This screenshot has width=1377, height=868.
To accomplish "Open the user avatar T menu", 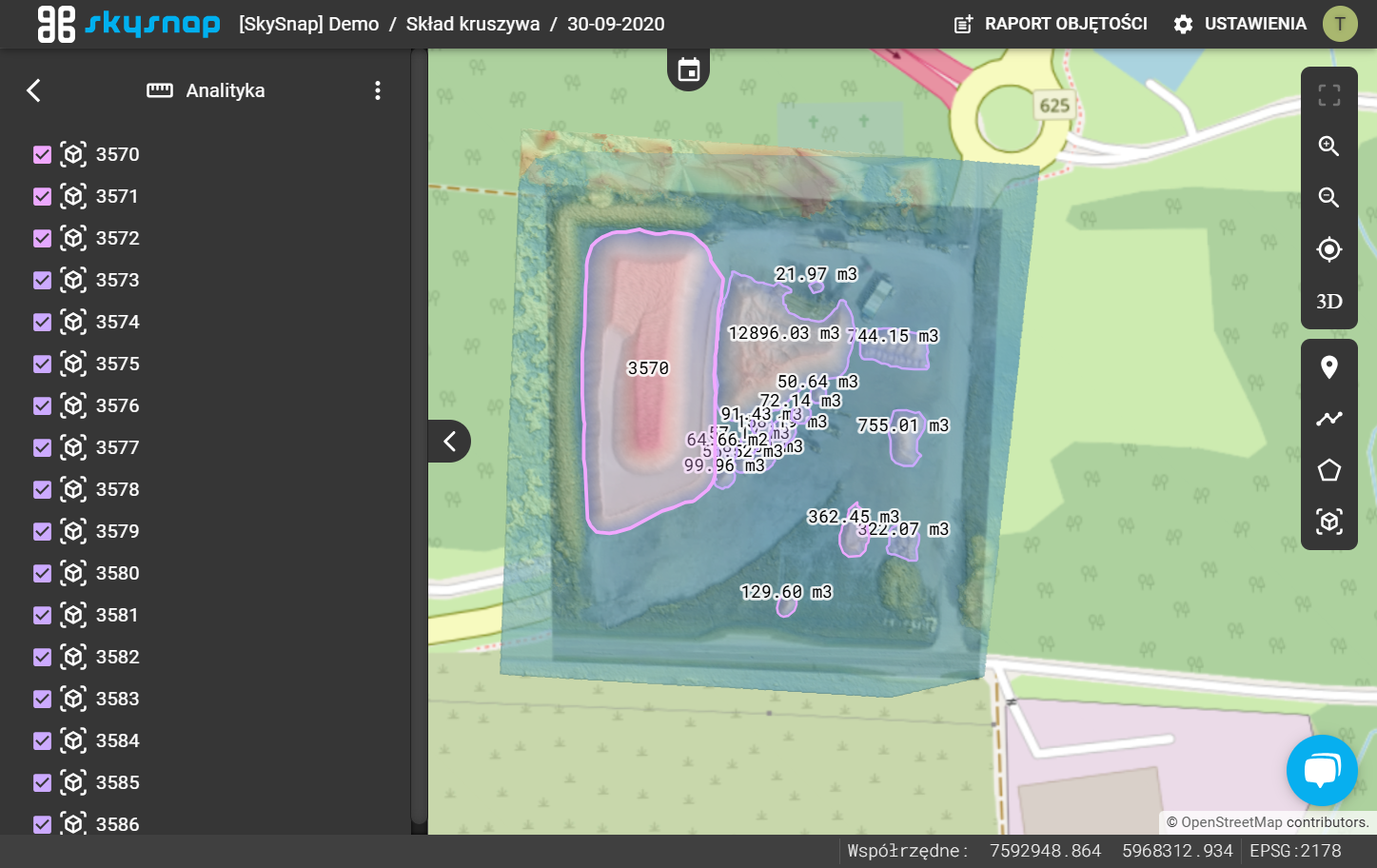I will (x=1340, y=24).
